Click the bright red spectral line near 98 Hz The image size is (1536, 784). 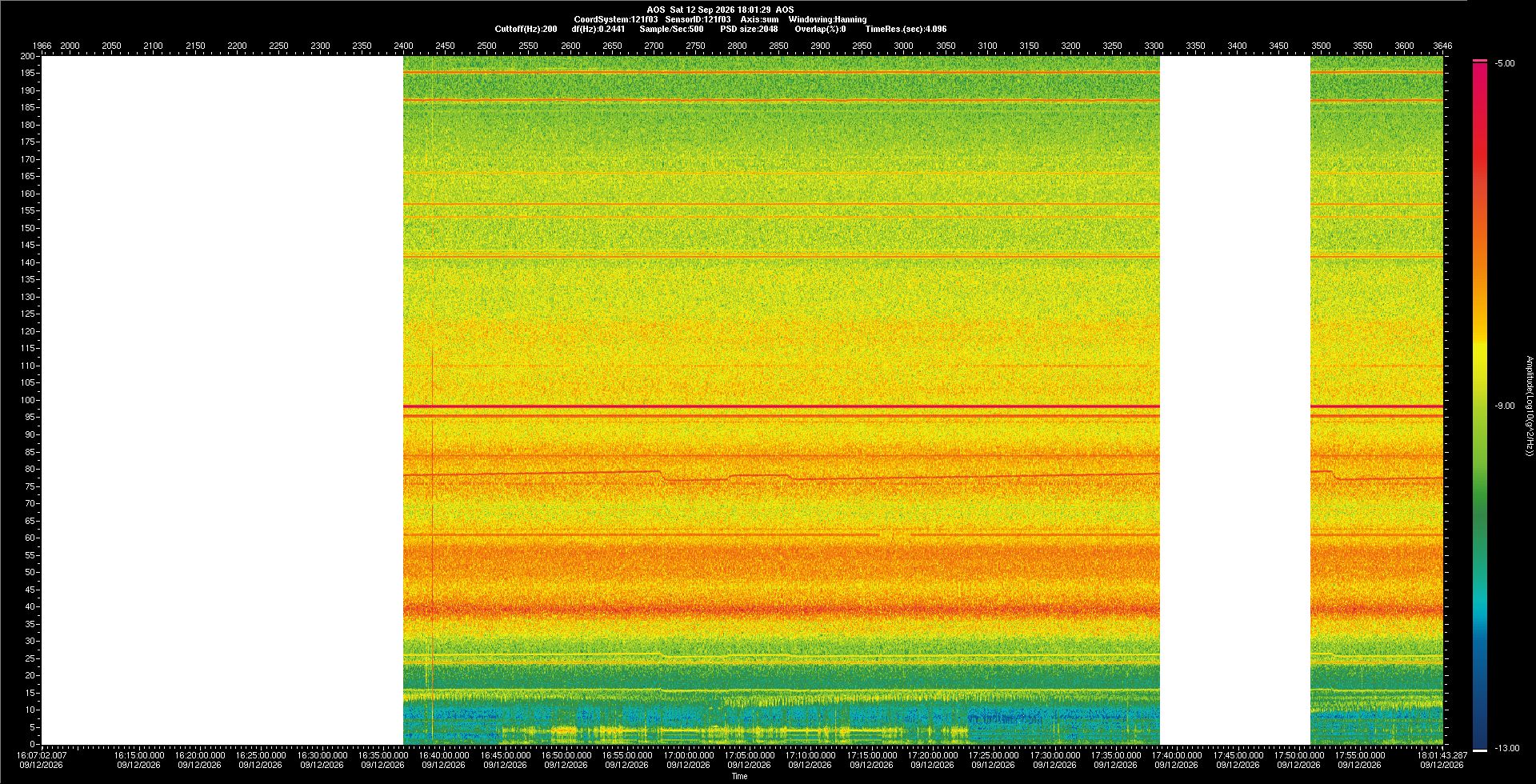[781, 406]
